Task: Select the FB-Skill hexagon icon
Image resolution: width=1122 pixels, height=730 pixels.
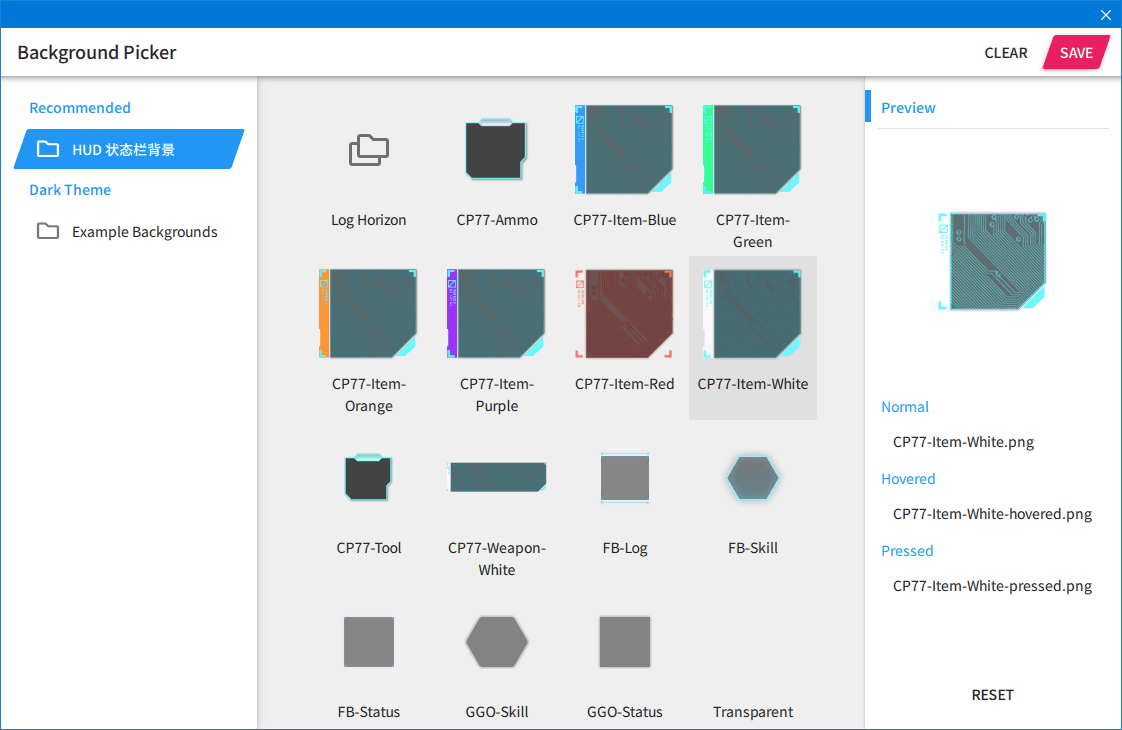Action: [x=752, y=477]
